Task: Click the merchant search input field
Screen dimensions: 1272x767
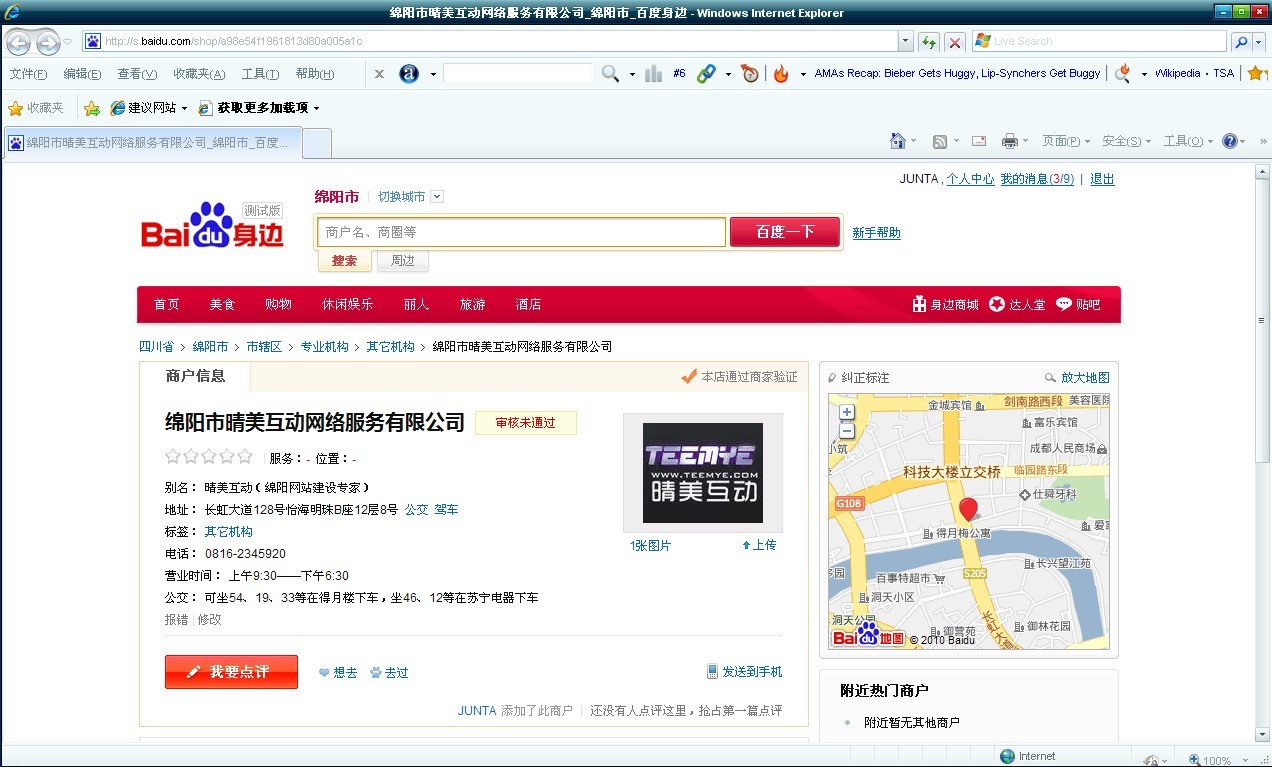Action: [x=522, y=232]
